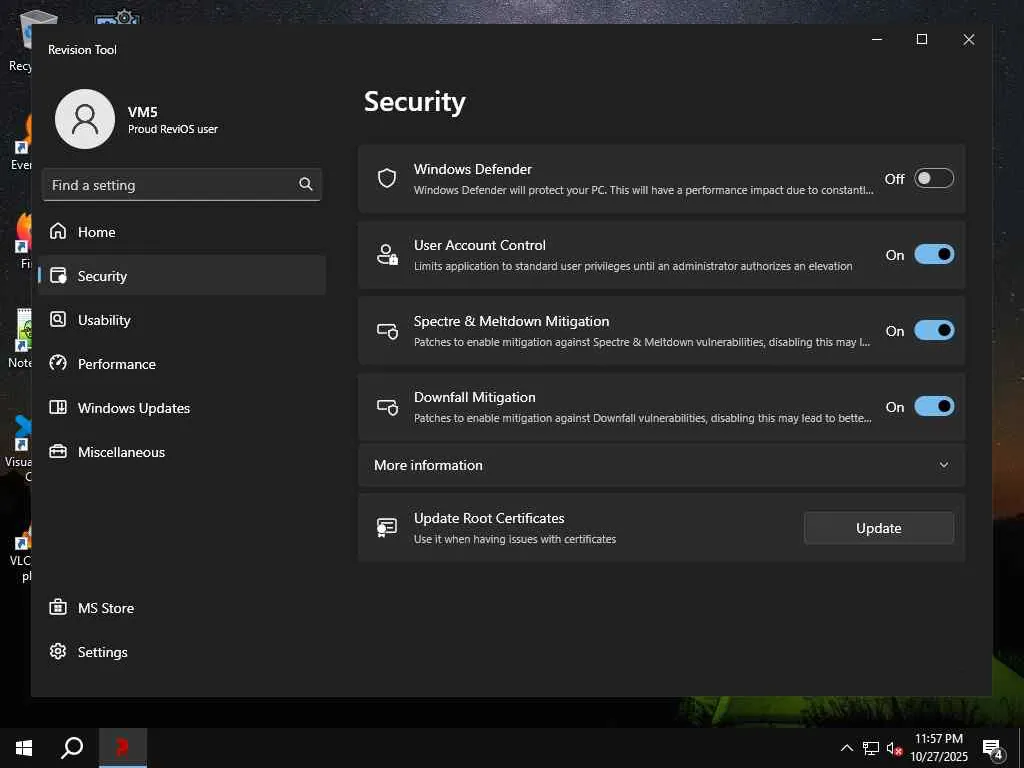The width and height of the screenshot is (1024, 768).
Task: Click the 'Use it when having issues' description
Action: coord(515,539)
